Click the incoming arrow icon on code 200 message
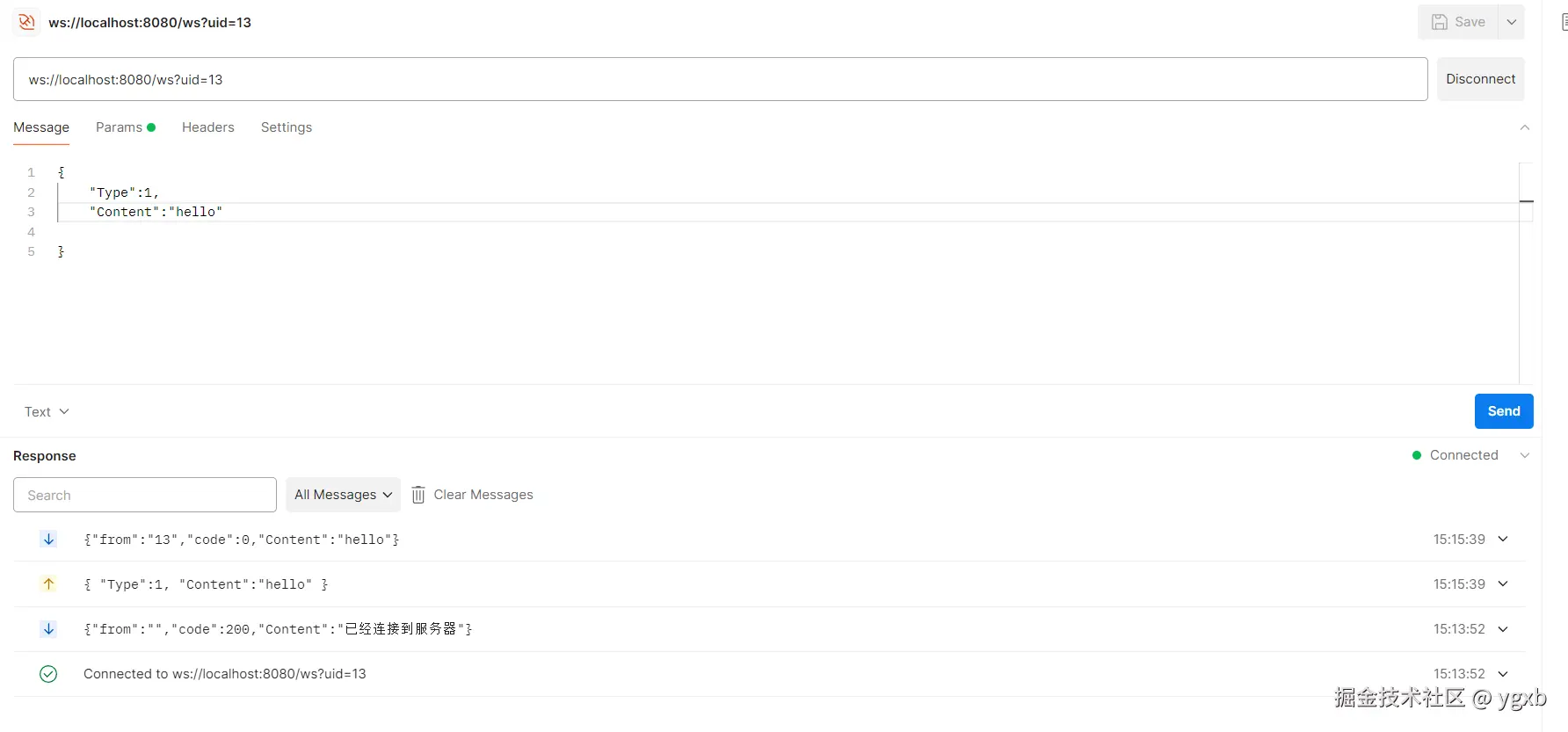Image resolution: width=1568 pixels, height=732 pixels. [48, 628]
